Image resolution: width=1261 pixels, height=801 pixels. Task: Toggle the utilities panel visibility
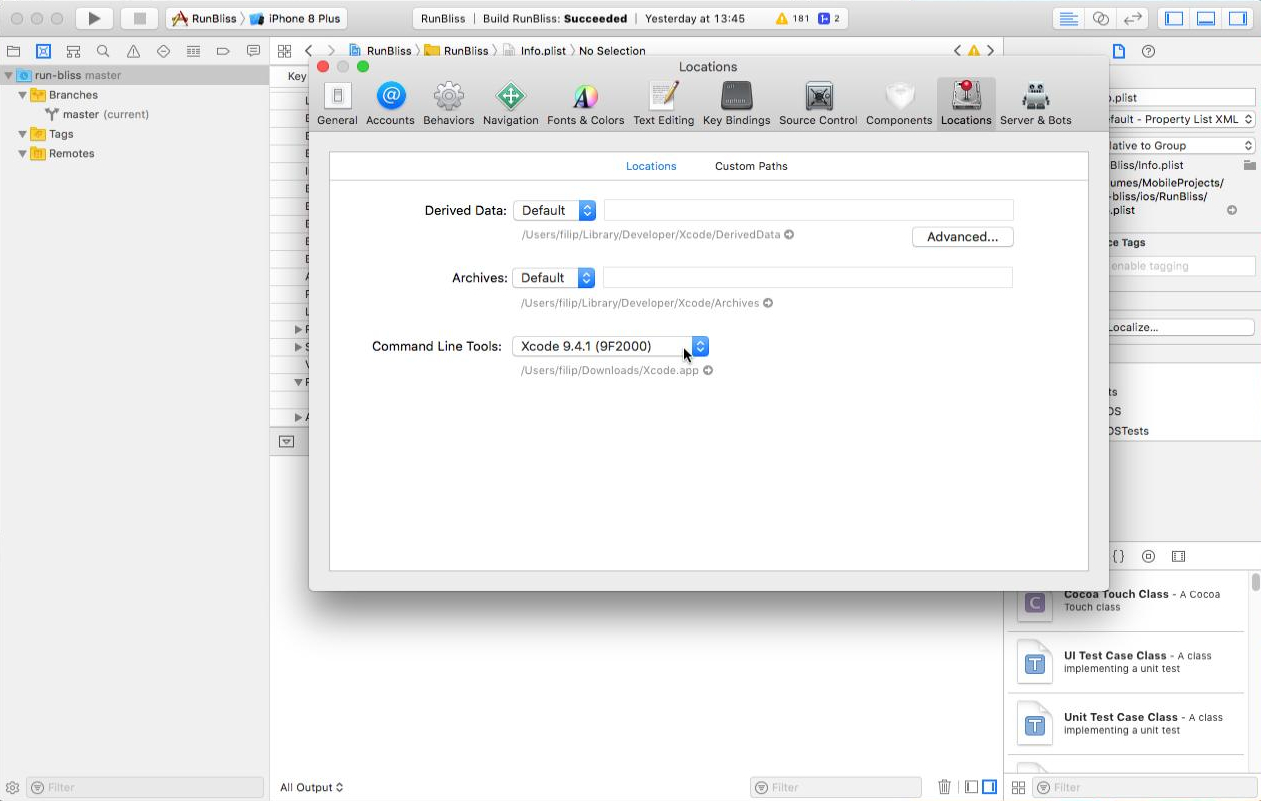[x=1238, y=18]
